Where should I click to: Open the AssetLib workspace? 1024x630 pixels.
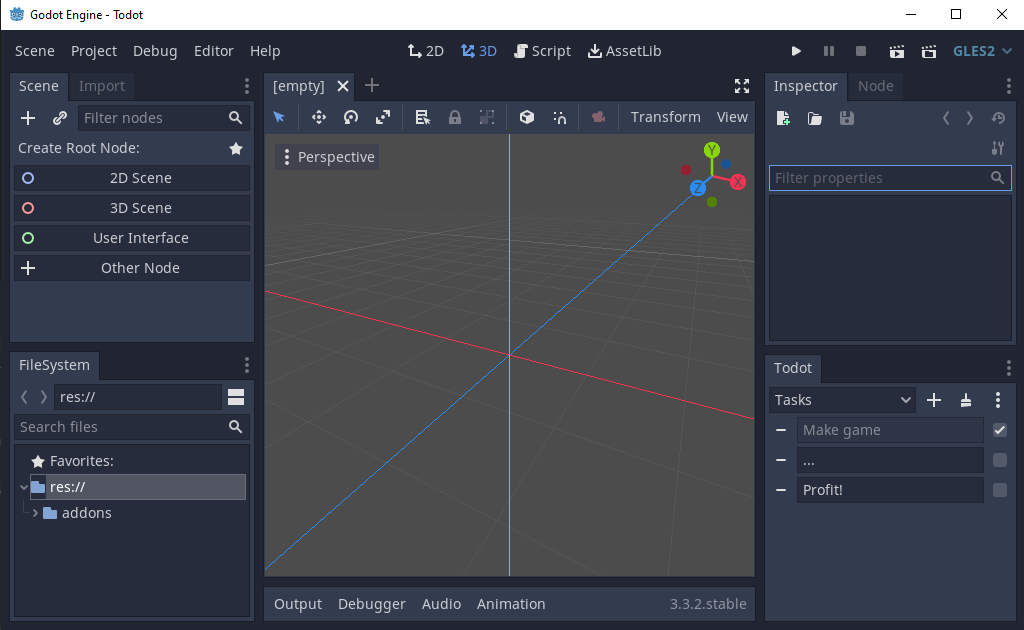[x=625, y=51]
